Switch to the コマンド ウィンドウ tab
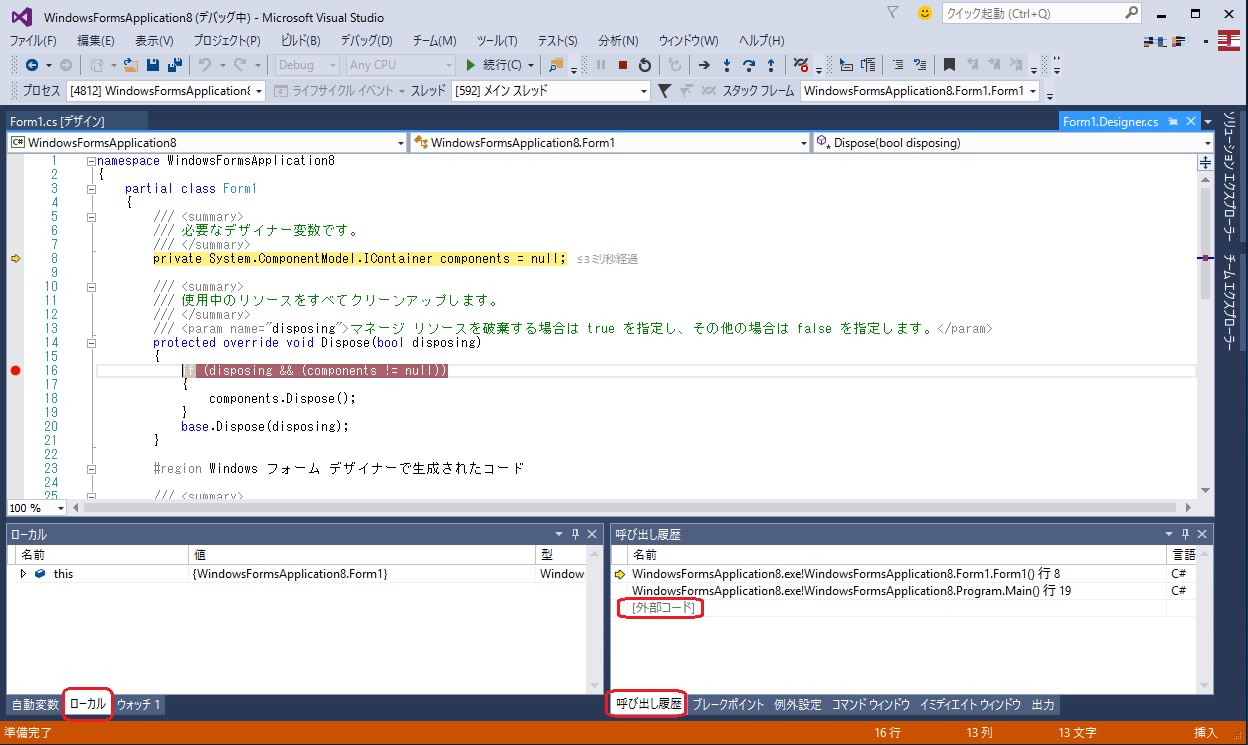Screen dimensions: 1248x745 click(870, 705)
